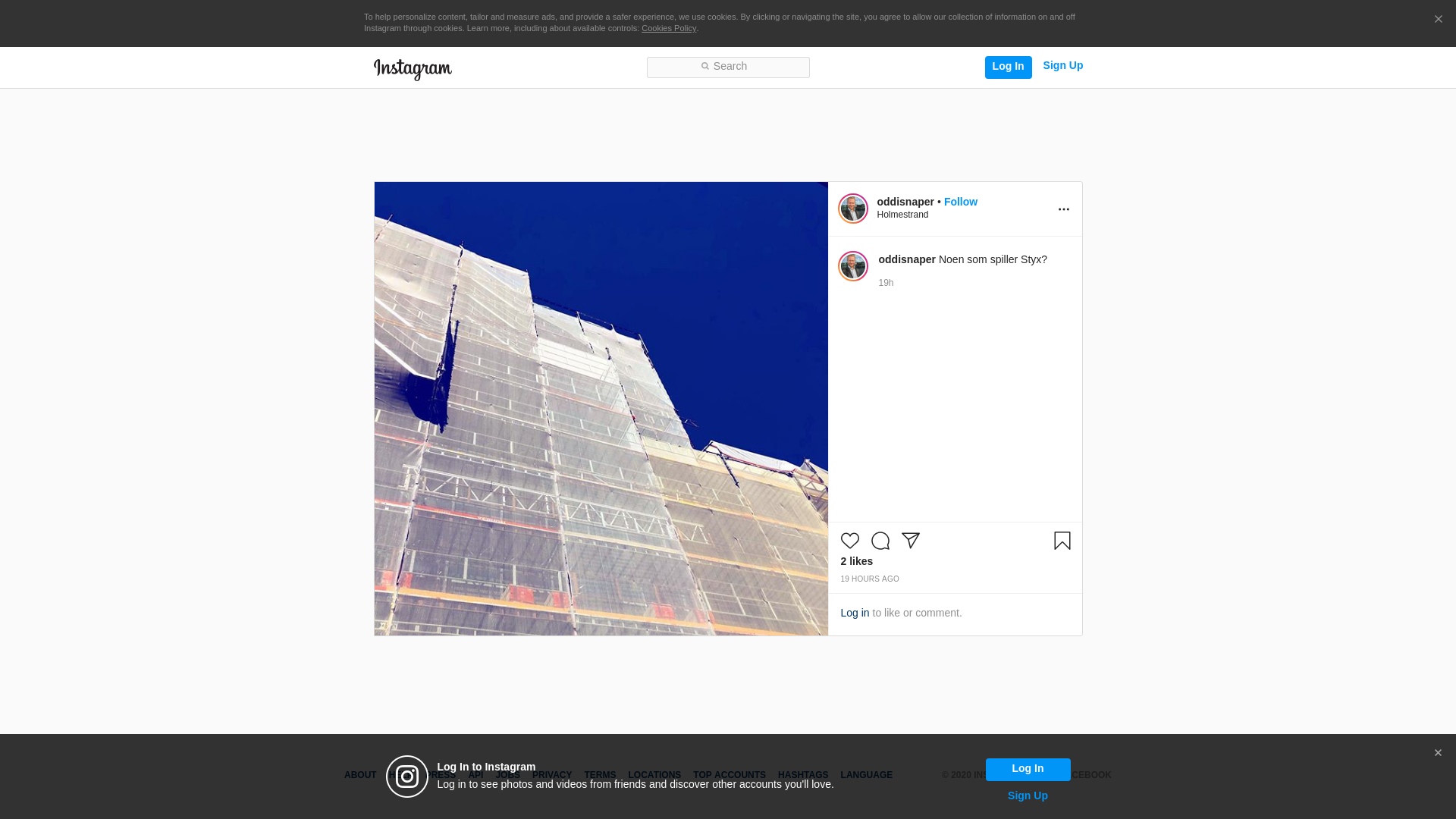Close the bottom login prompt banner
The image size is (1456, 819).
[x=1437, y=753]
